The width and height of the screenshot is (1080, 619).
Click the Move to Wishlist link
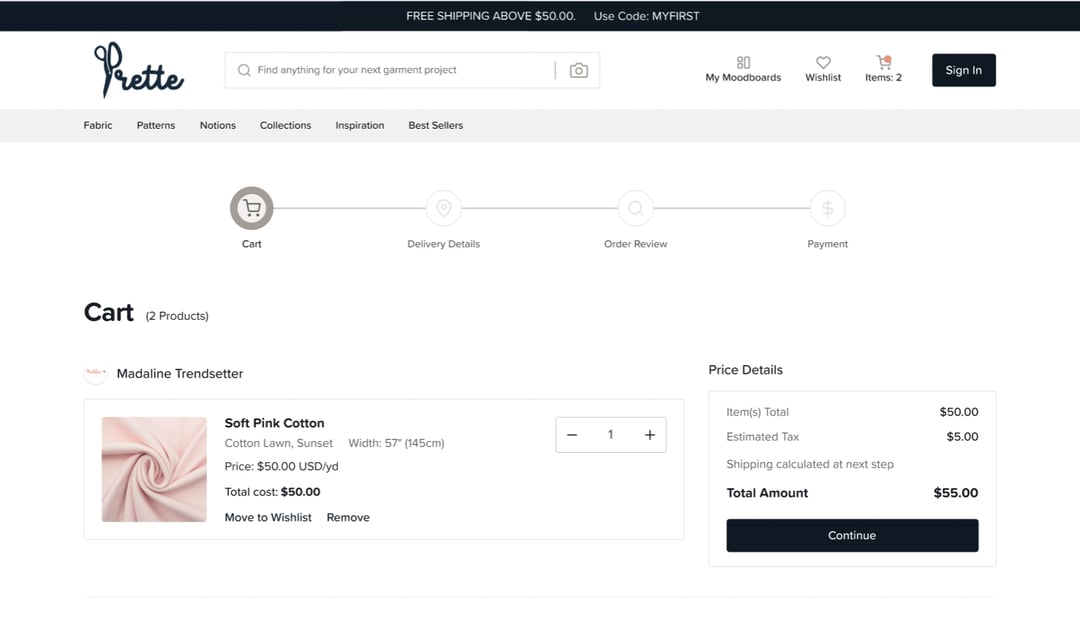tap(268, 518)
